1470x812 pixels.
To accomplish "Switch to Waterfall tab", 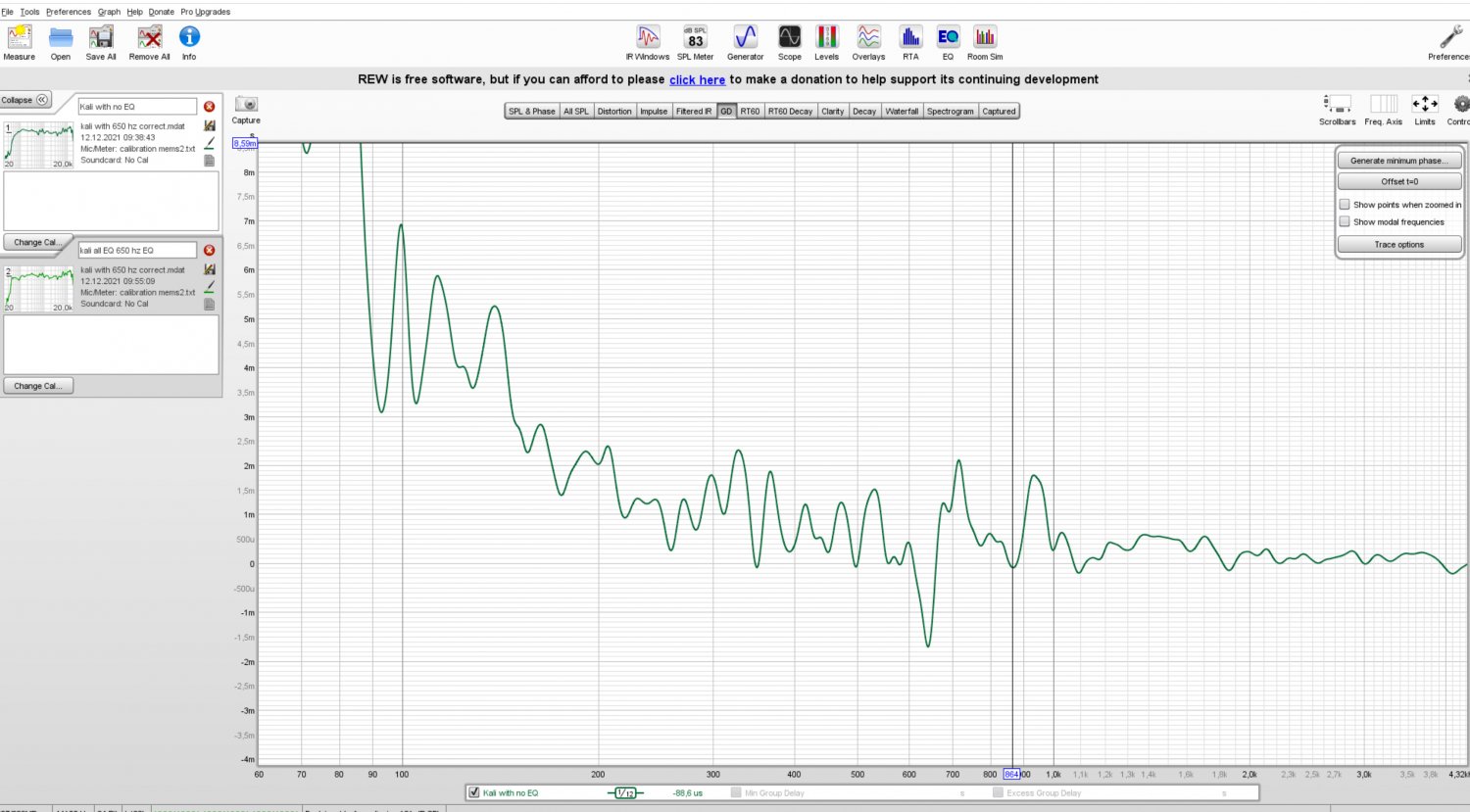I will [x=902, y=111].
